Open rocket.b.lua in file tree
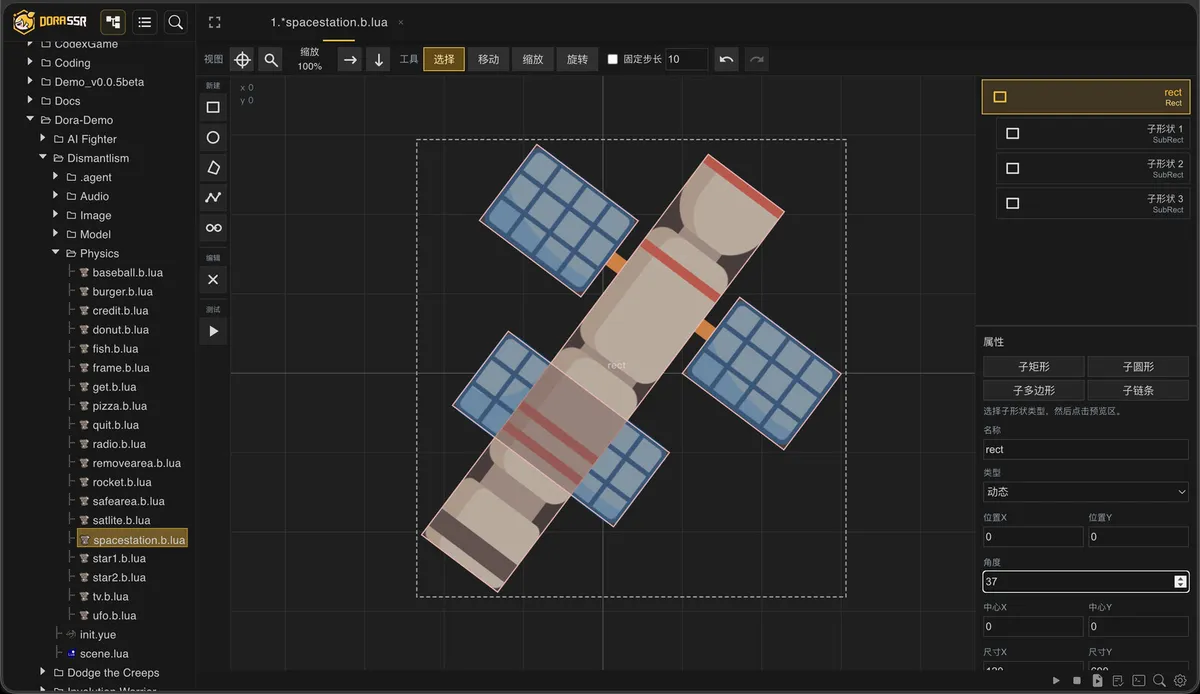This screenshot has height=694, width=1200. pyautogui.click(x=122, y=482)
